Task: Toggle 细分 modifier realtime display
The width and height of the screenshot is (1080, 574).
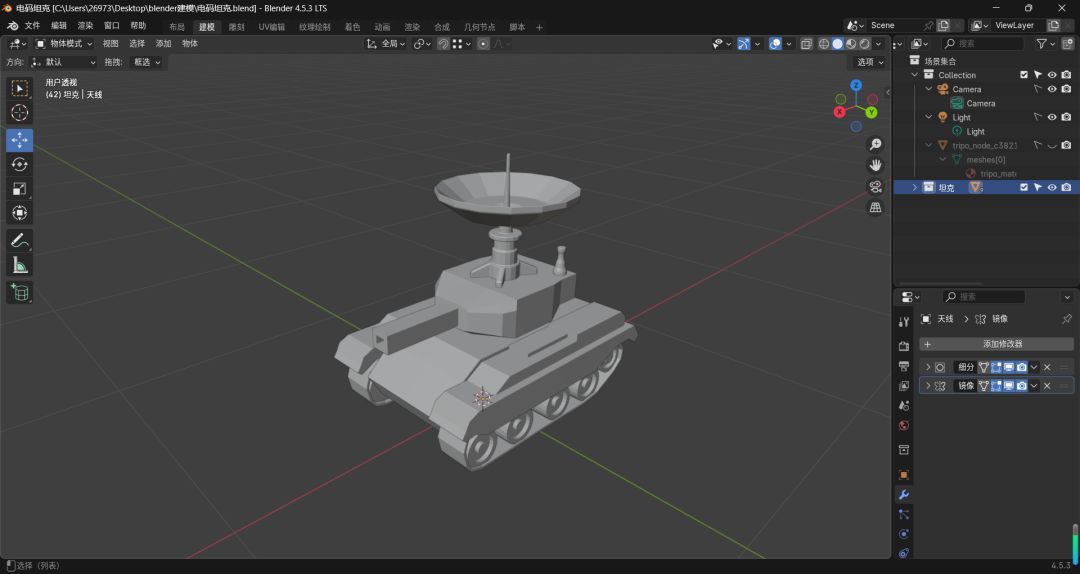Action: tap(1008, 367)
